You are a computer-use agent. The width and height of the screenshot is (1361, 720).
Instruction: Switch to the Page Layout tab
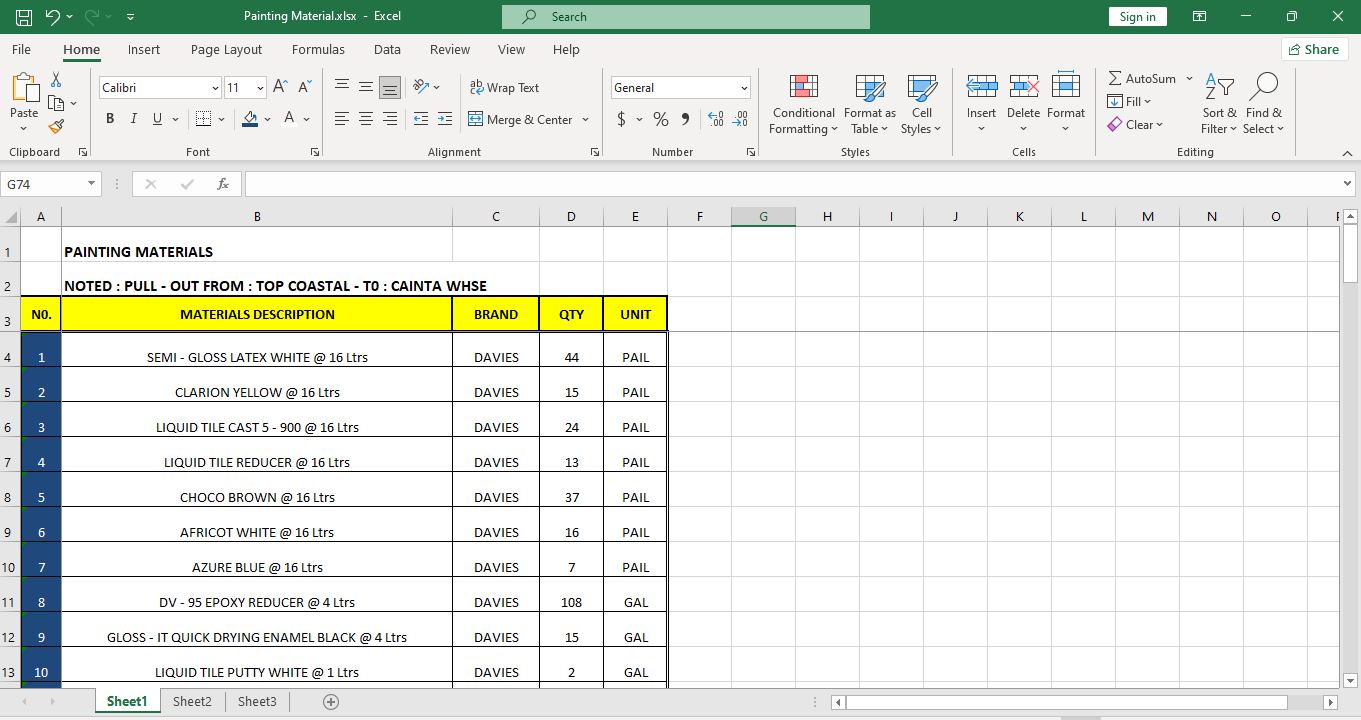(x=226, y=49)
